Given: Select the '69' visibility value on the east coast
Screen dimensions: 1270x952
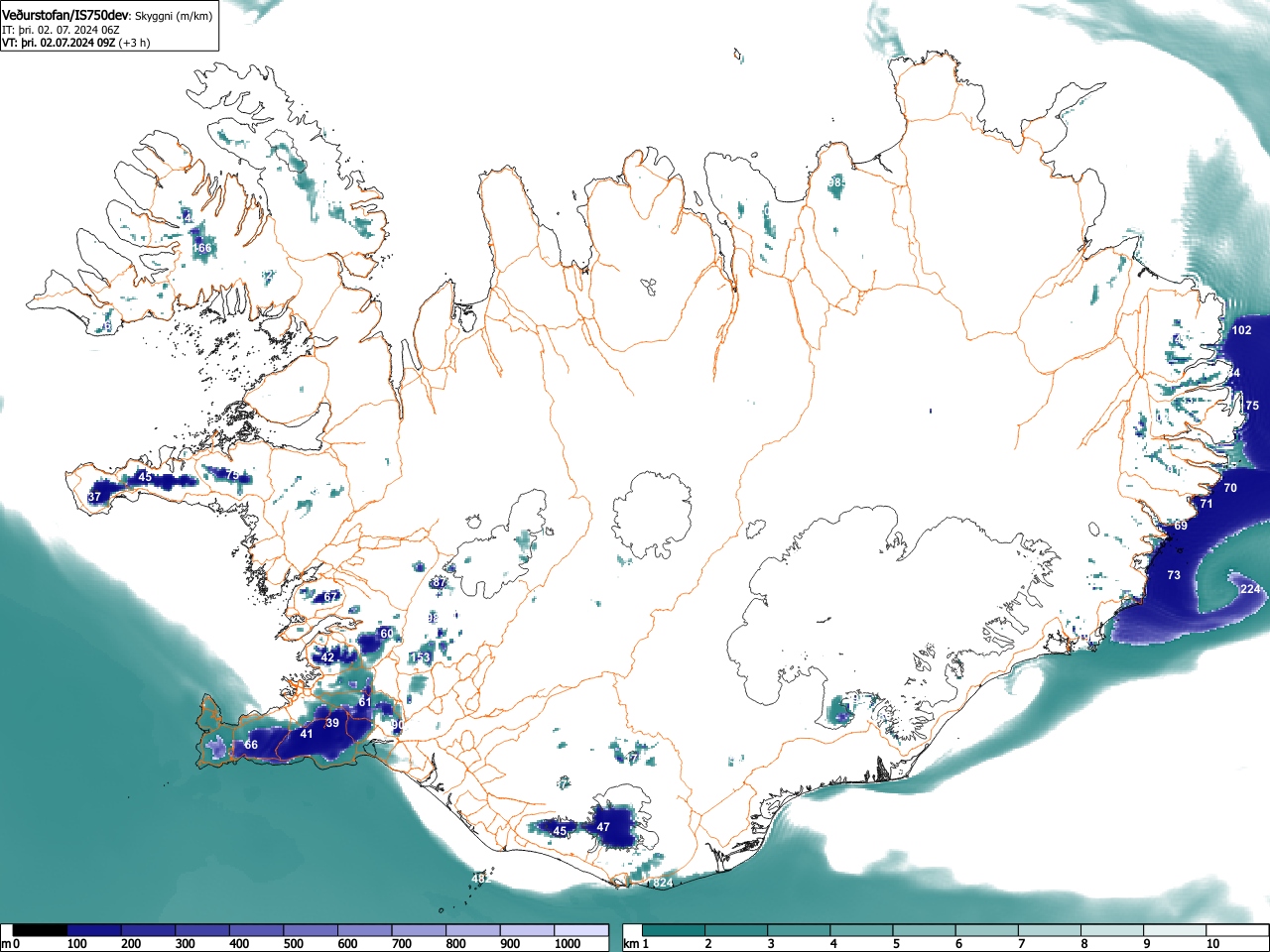Looking at the screenshot, I should [x=1181, y=526].
